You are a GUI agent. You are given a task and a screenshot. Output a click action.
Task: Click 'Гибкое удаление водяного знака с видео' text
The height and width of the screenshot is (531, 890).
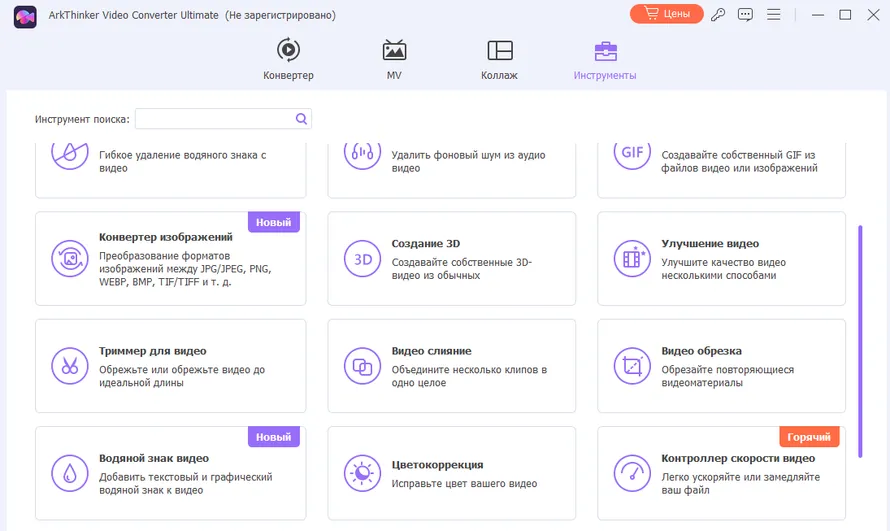click(x=182, y=162)
